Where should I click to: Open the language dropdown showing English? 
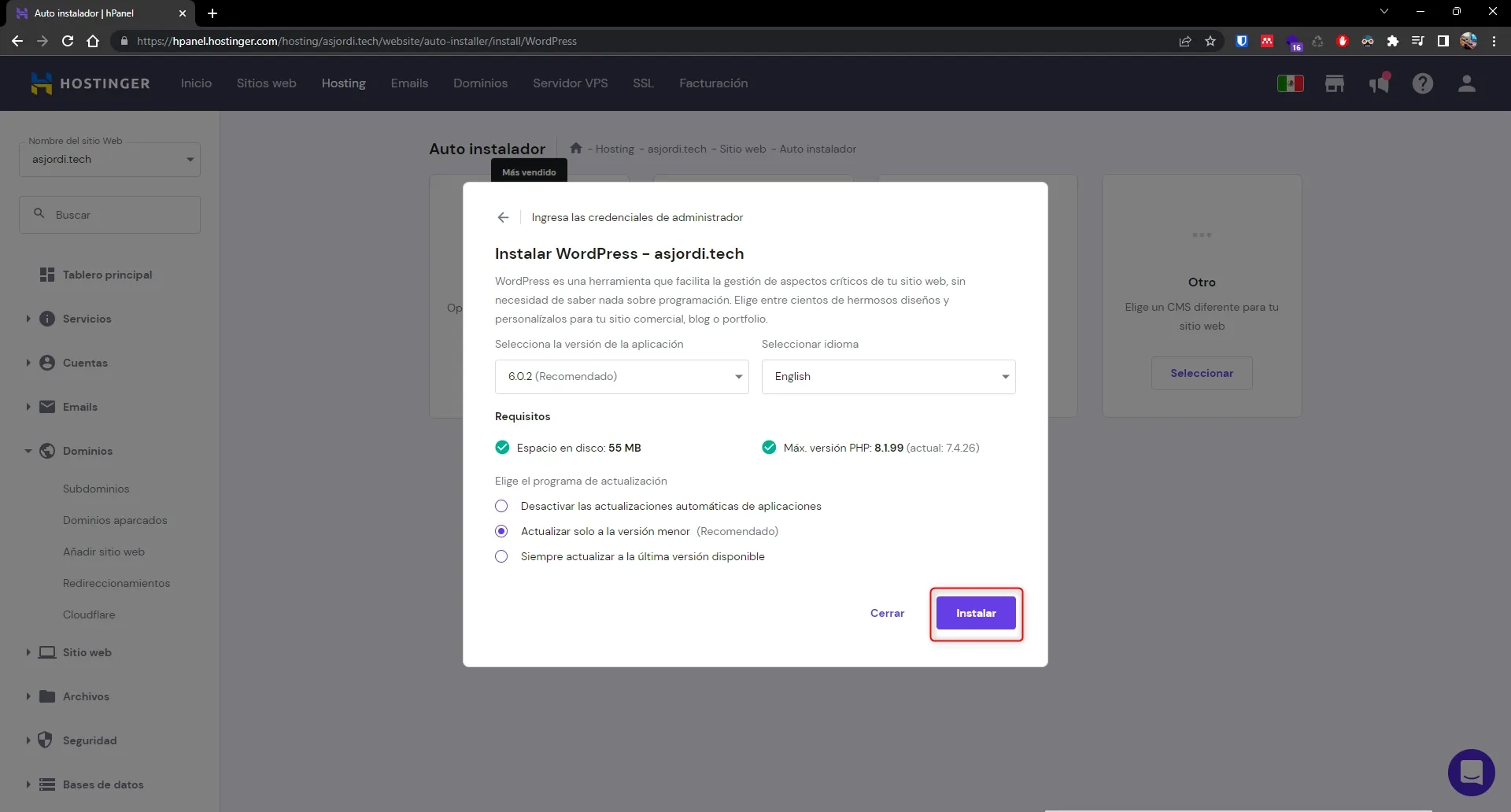click(888, 377)
